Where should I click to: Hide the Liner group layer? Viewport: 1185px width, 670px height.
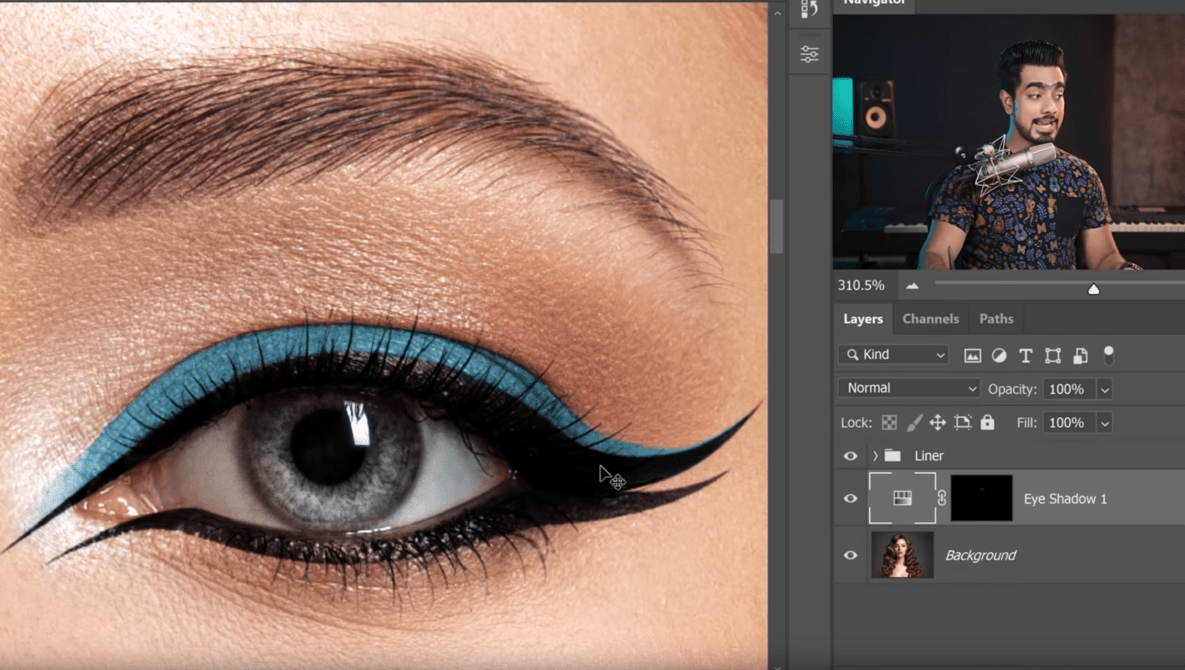point(851,456)
